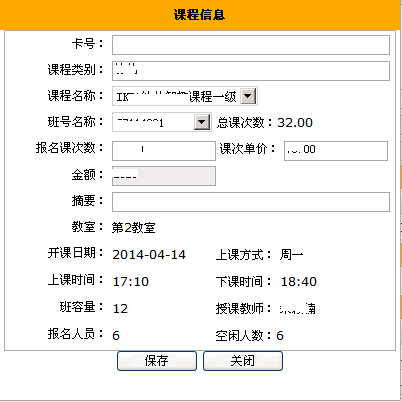
Task: Select the 总课次数 value 32.00
Action: (295, 123)
